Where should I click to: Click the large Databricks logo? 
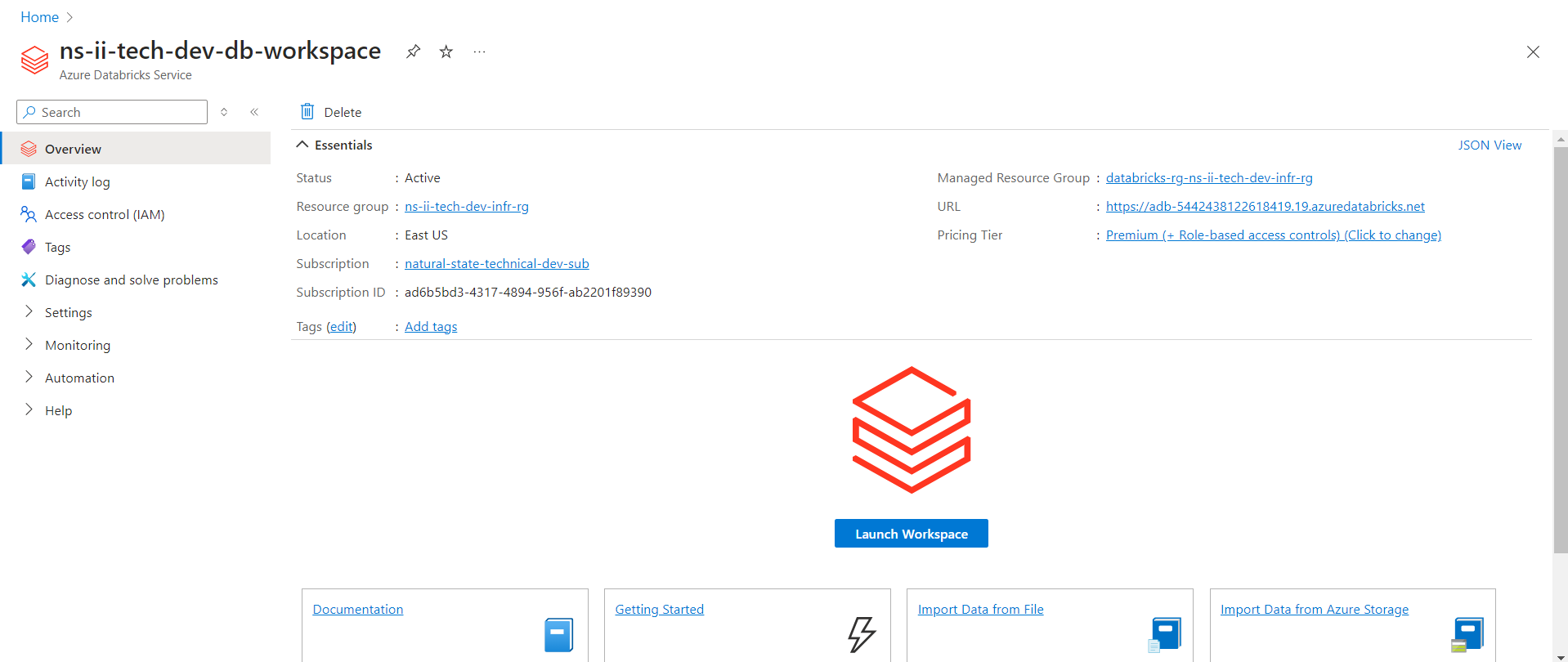point(912,430)
